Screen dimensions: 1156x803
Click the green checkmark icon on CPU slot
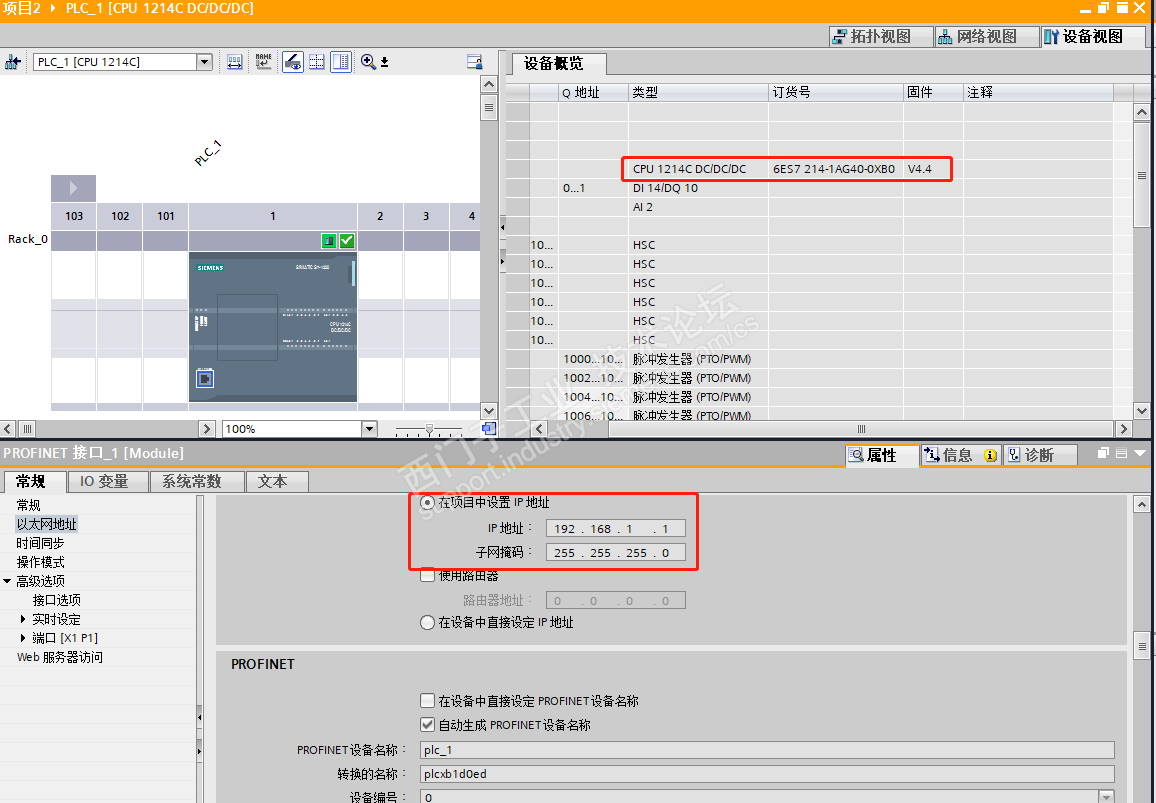(347, 240)
